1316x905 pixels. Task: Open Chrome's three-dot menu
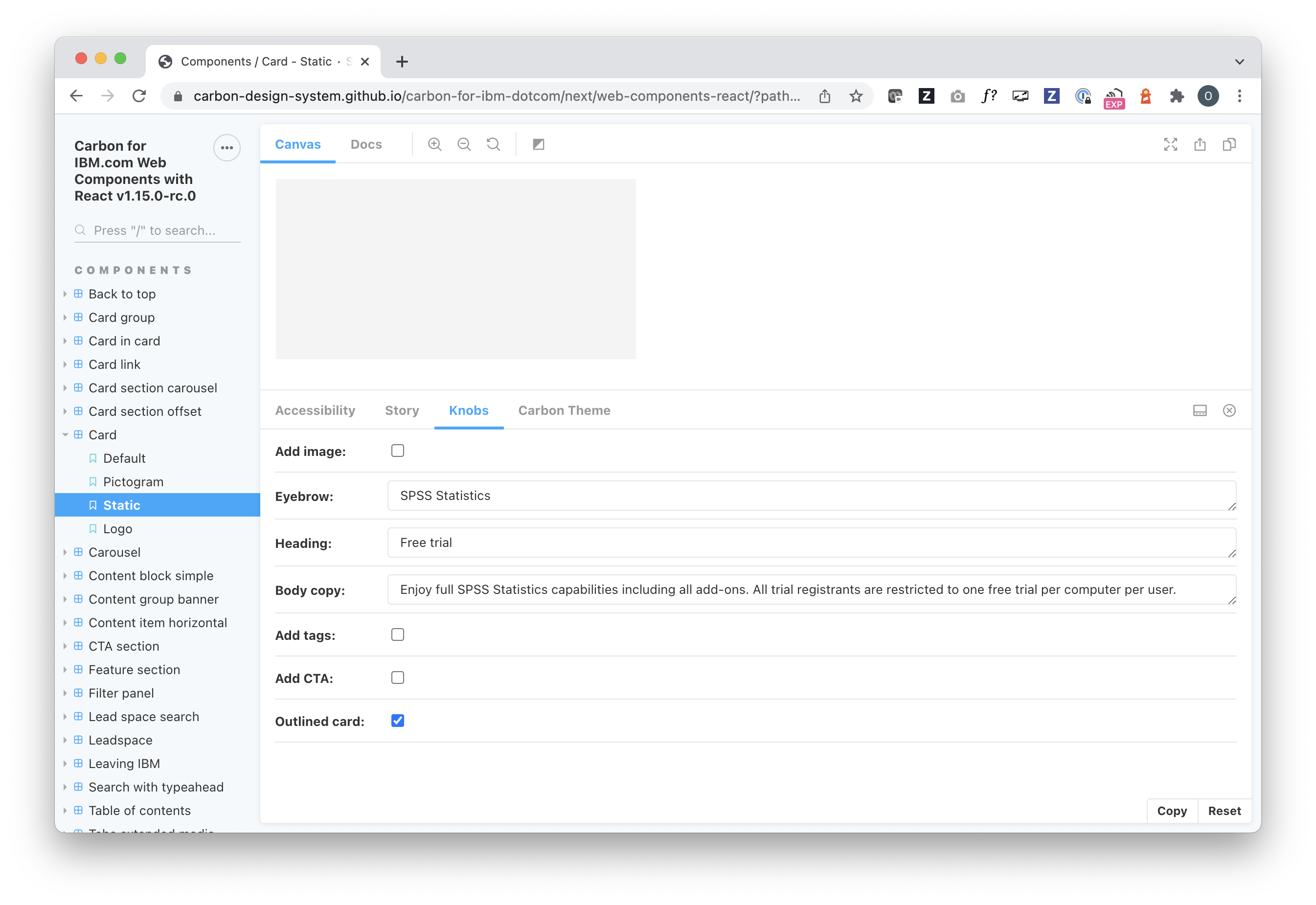coord(1239,96)
